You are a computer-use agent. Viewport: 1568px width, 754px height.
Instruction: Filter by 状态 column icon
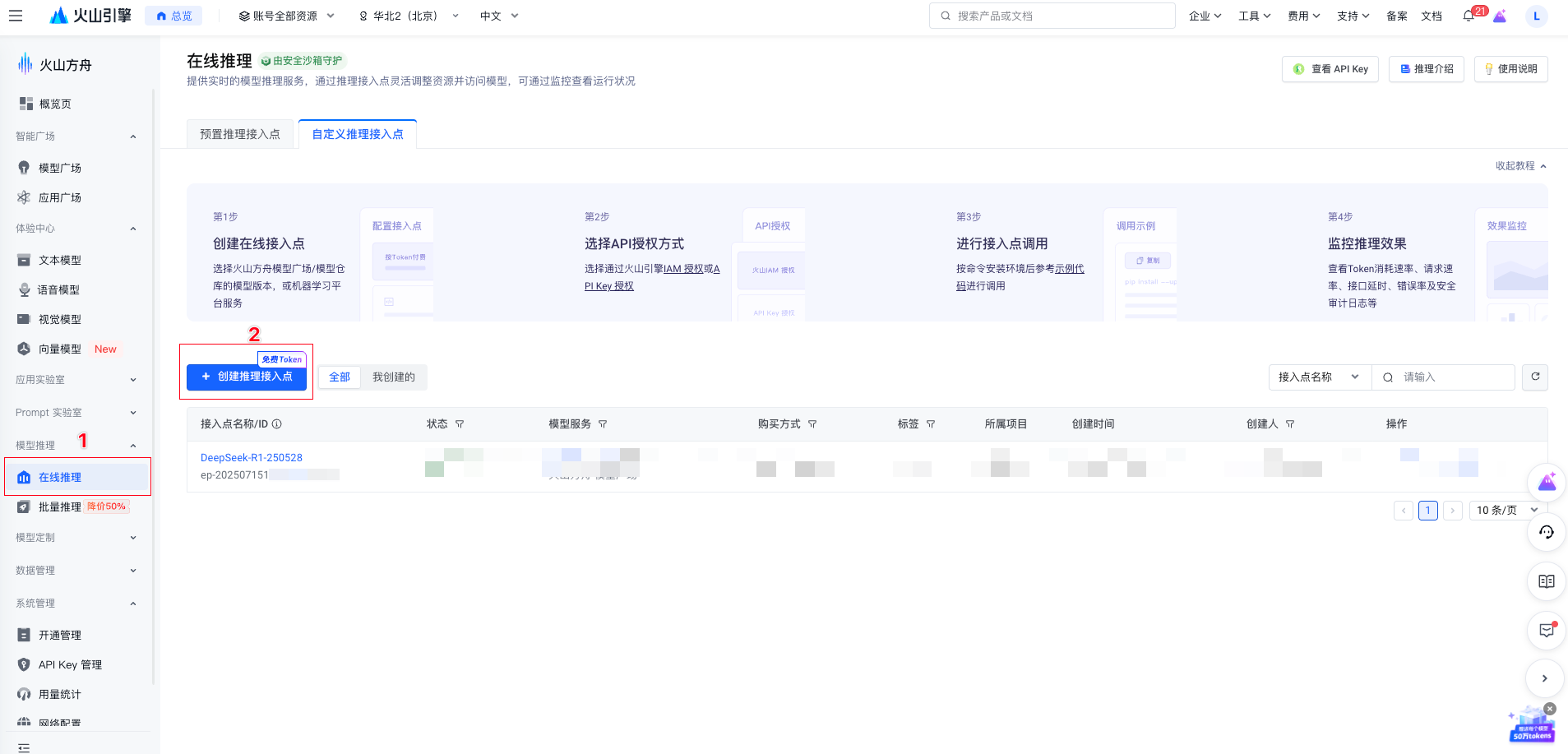click(460, 424)
